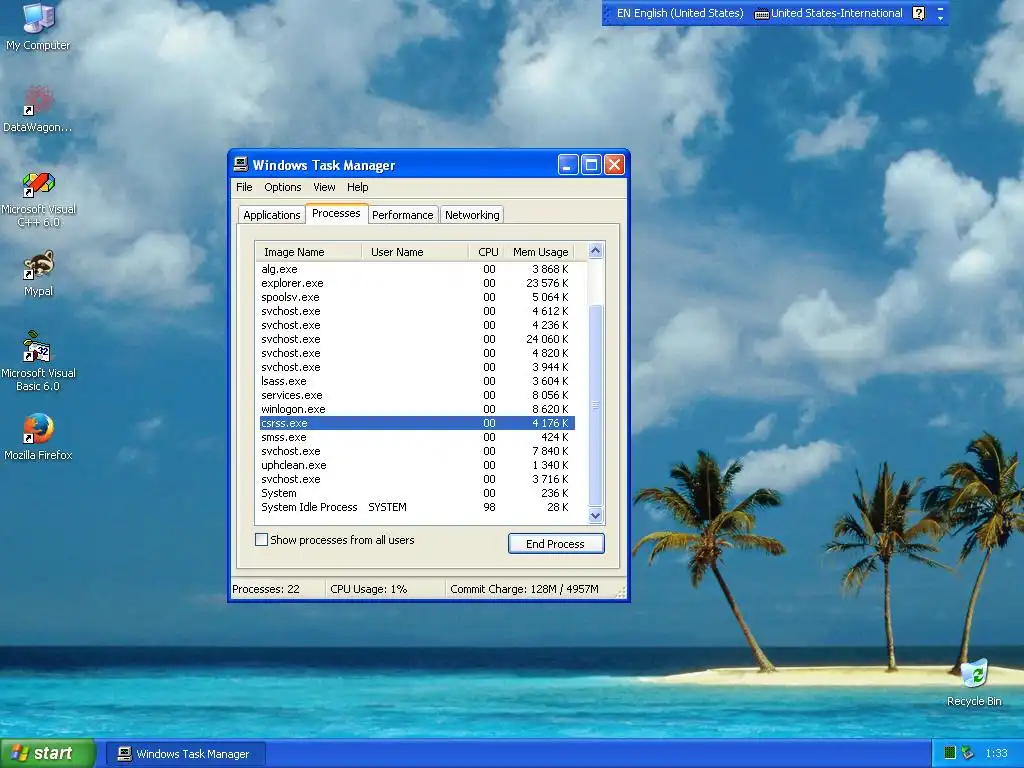Click the system tray clock
The width and height of the screenshot is (1024, 768).
tap(996, 754)
